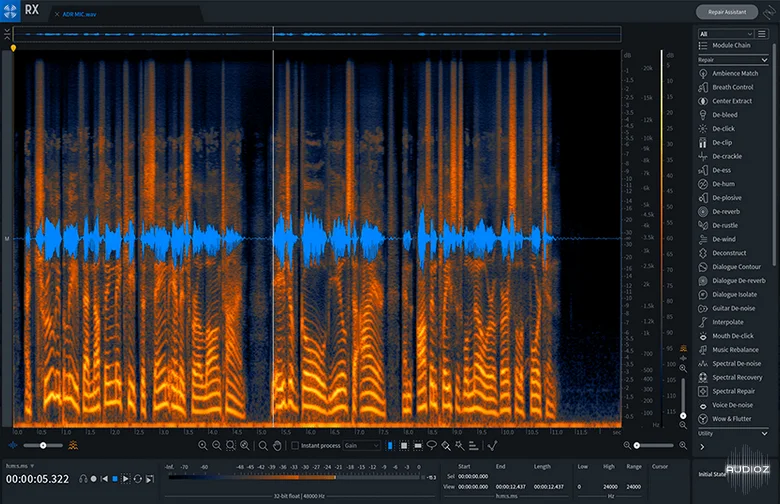Zoom to the selection
The width and height of the screenshot is (780, 504).
click(x=231, y=445)
